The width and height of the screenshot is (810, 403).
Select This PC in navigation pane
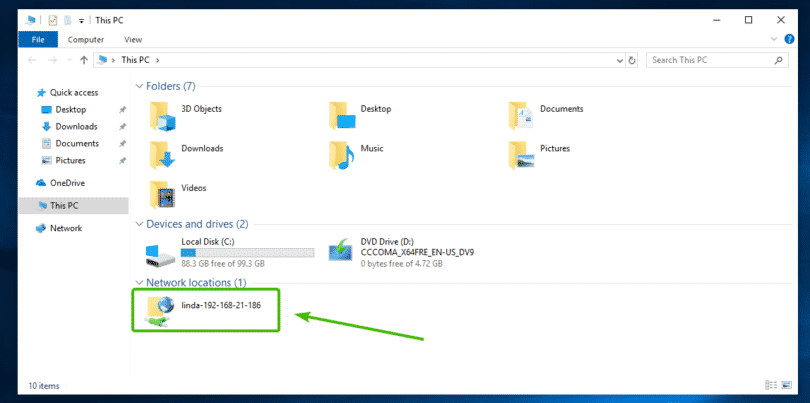click(x=73, y=206)
